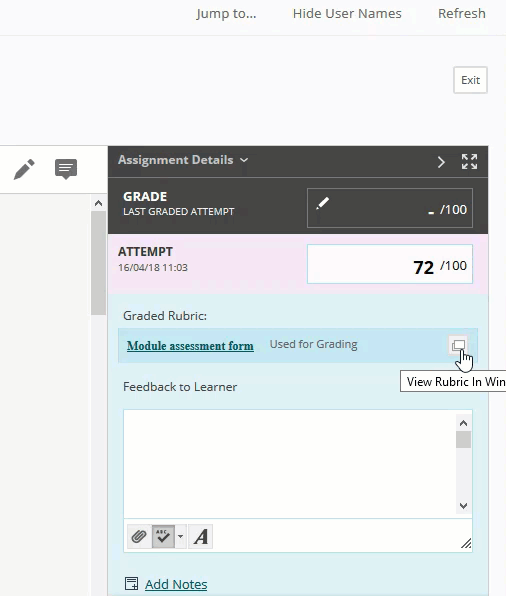The height and width of the screenshot is (596, 506).
Task: Click the Add Notes notepad icon
Action: tap(132, 583)
